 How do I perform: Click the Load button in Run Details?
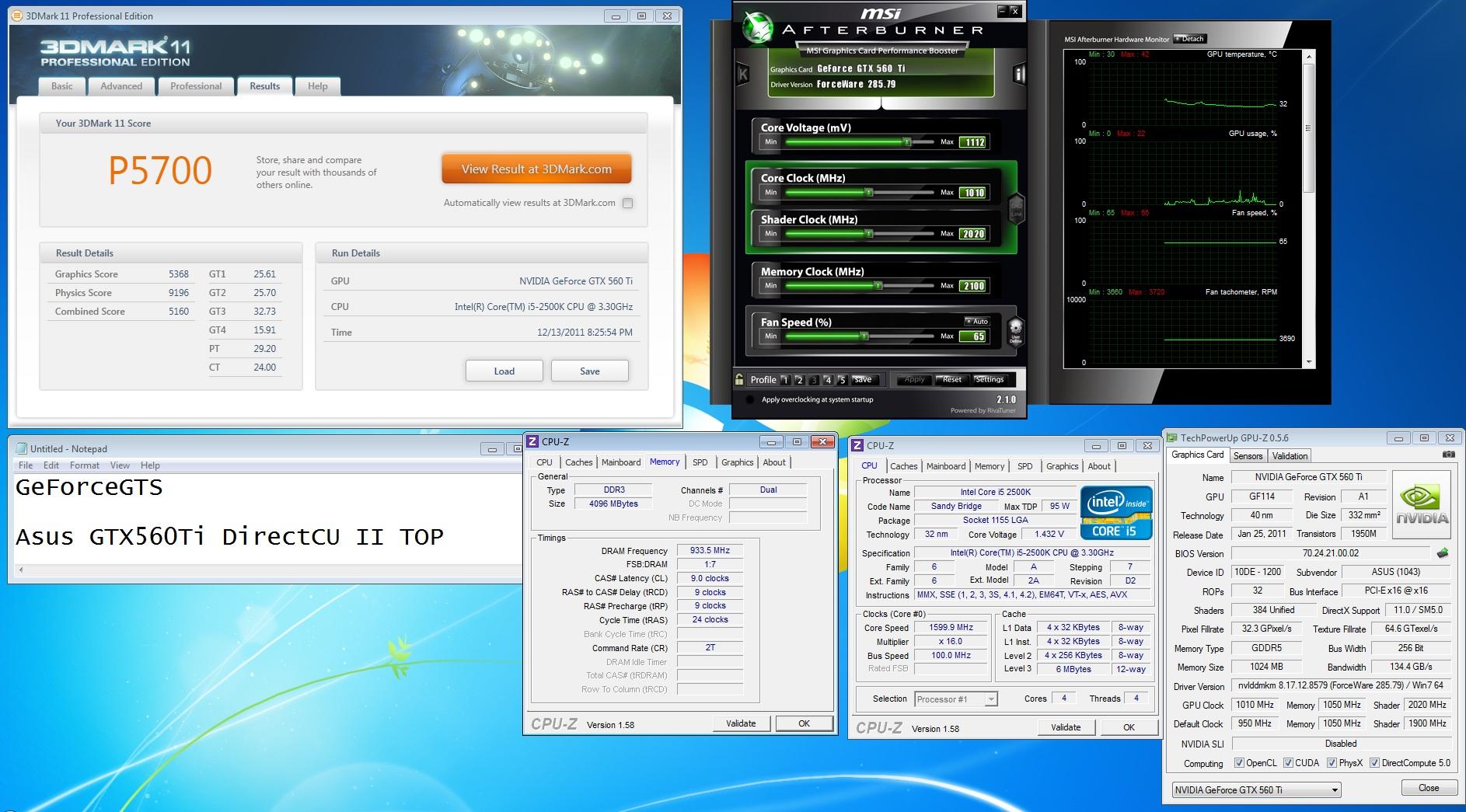coord(504,371)
